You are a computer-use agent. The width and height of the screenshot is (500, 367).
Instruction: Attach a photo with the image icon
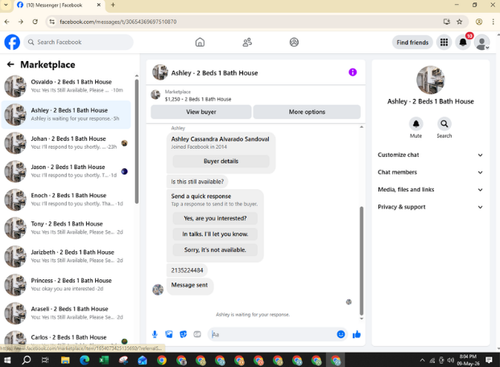169,334
